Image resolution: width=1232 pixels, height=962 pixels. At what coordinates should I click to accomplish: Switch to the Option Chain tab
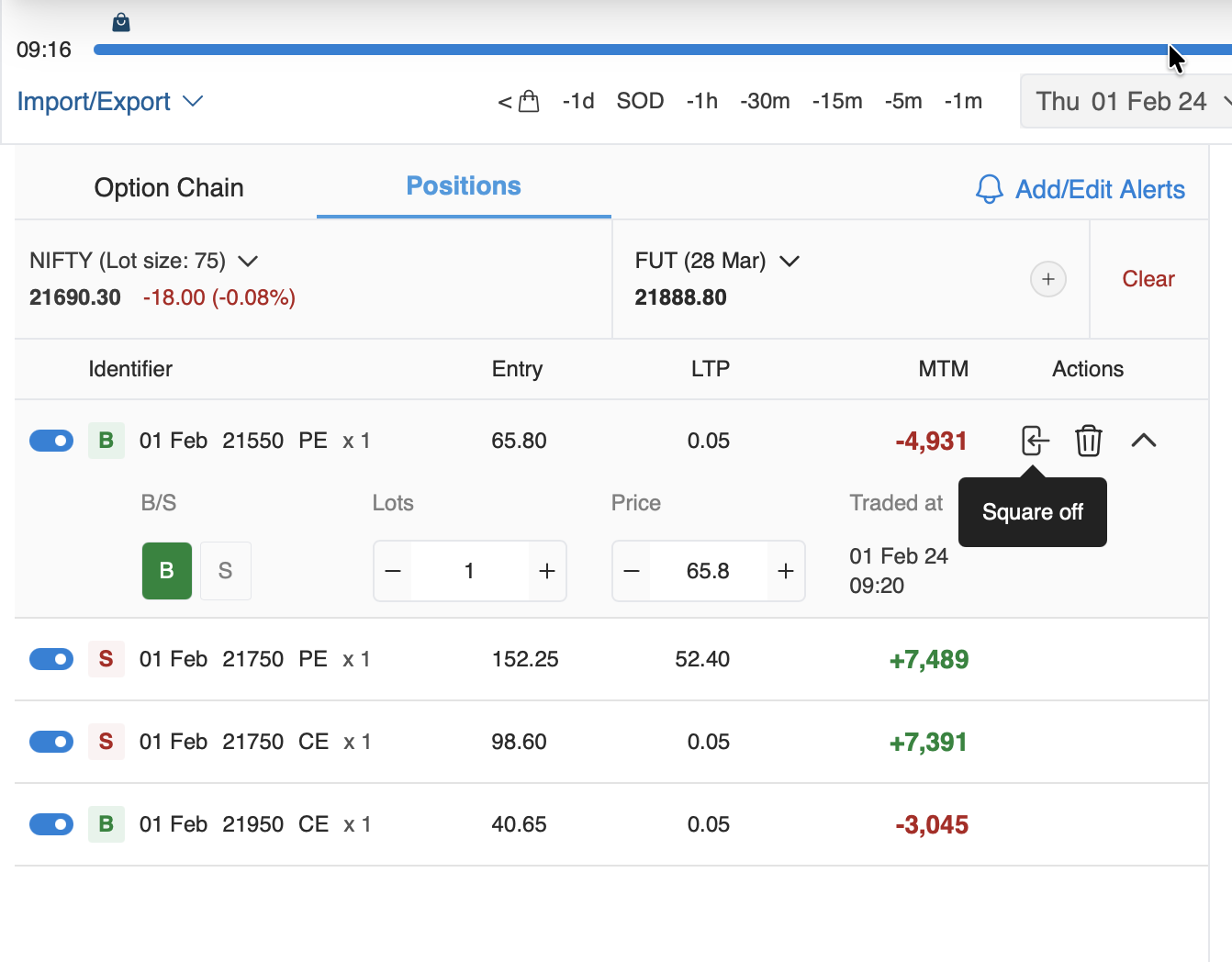[169, 187]
